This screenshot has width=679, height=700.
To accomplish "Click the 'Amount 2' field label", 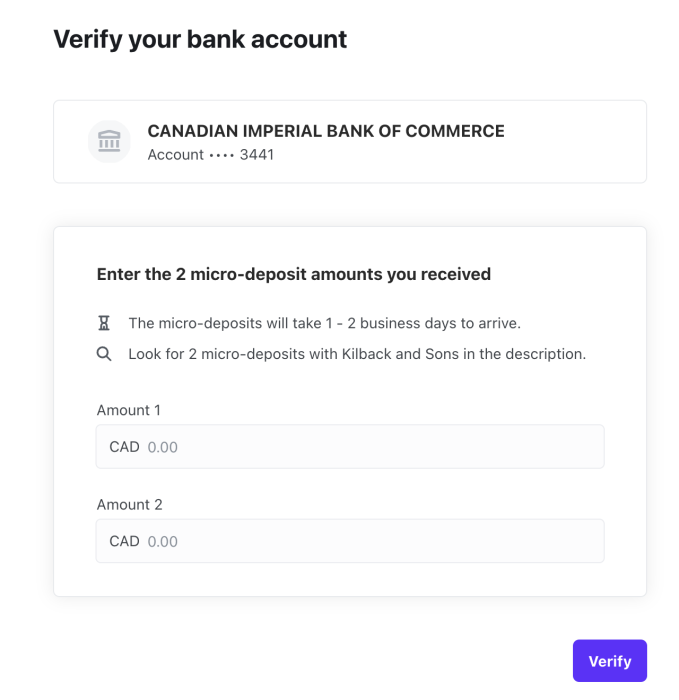I will tap(129, 504).
